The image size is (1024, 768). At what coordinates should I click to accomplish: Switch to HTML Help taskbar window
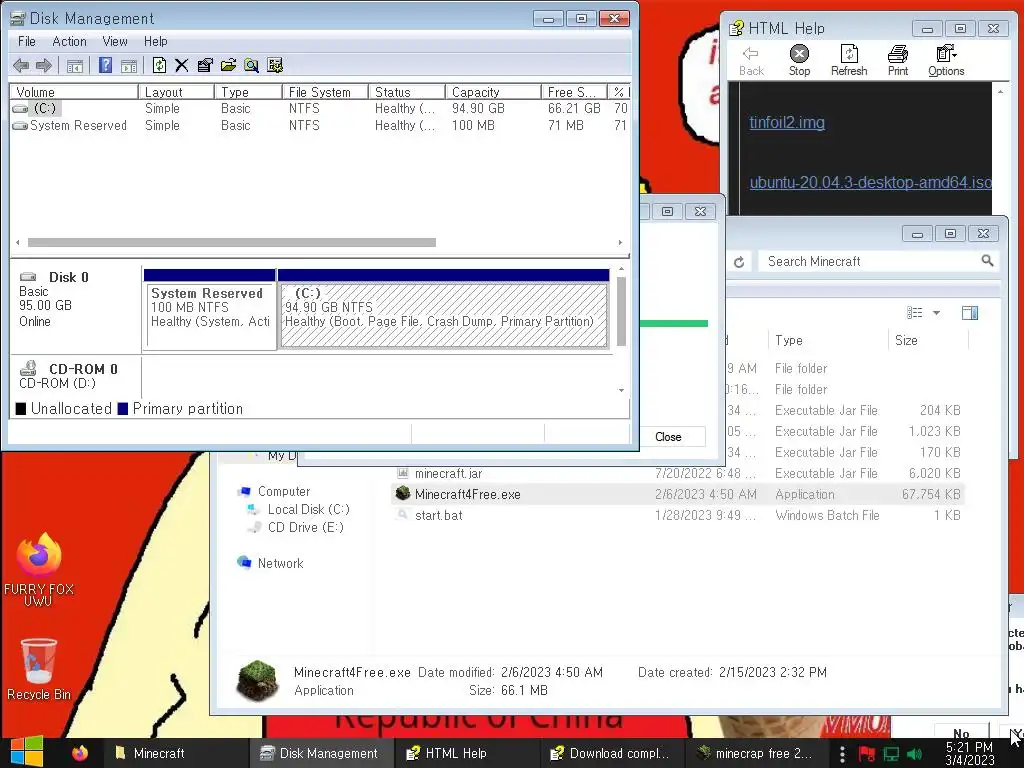click(467, 753)
